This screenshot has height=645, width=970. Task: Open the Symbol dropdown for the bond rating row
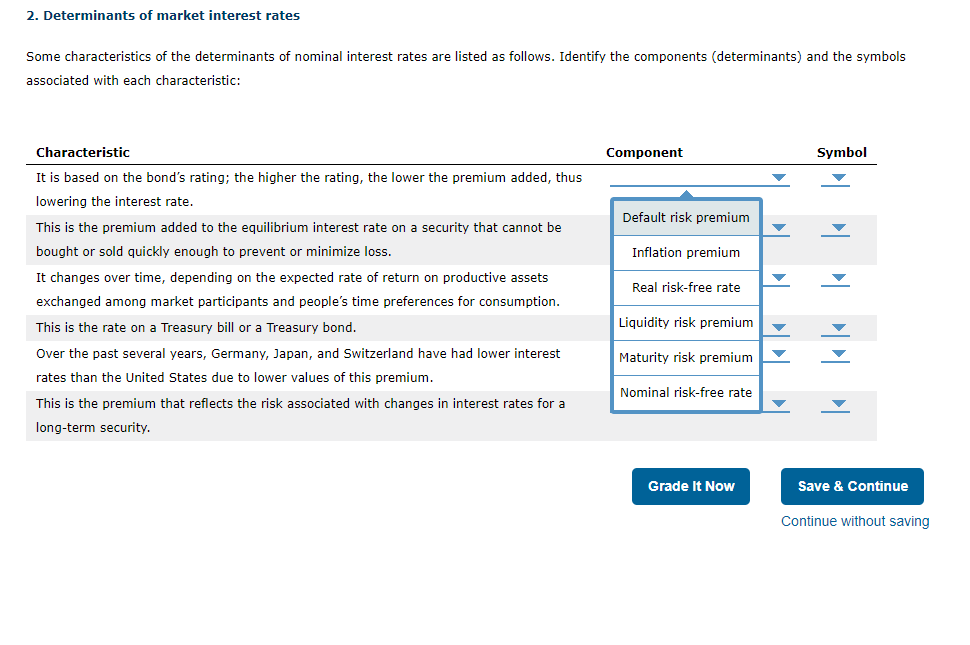835,177
